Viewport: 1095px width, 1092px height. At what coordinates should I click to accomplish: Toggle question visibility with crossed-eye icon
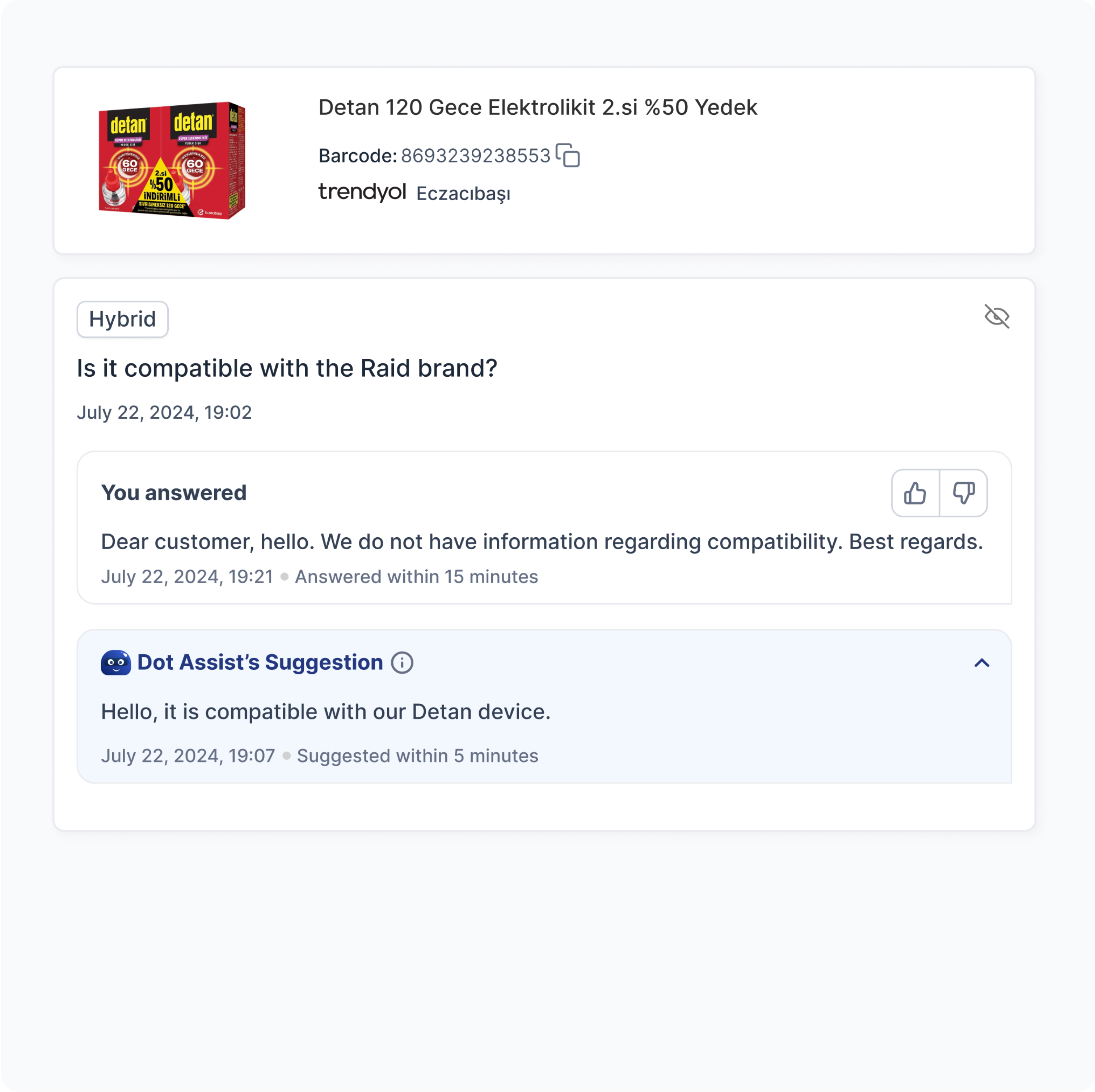click(997, 316)
